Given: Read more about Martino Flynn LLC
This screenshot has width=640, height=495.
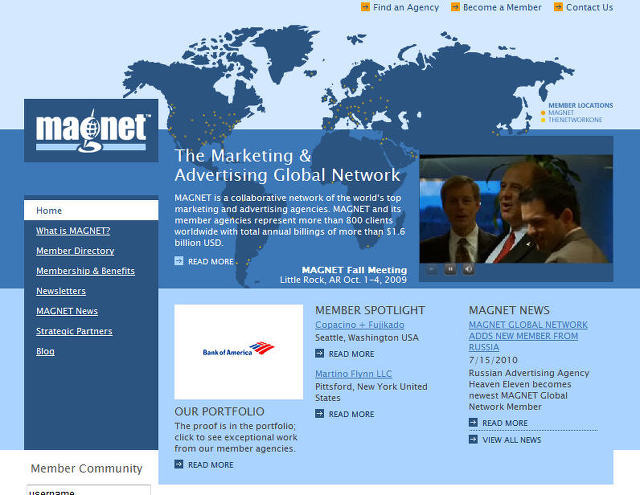Looking at the screenshot, I should 351,414.
